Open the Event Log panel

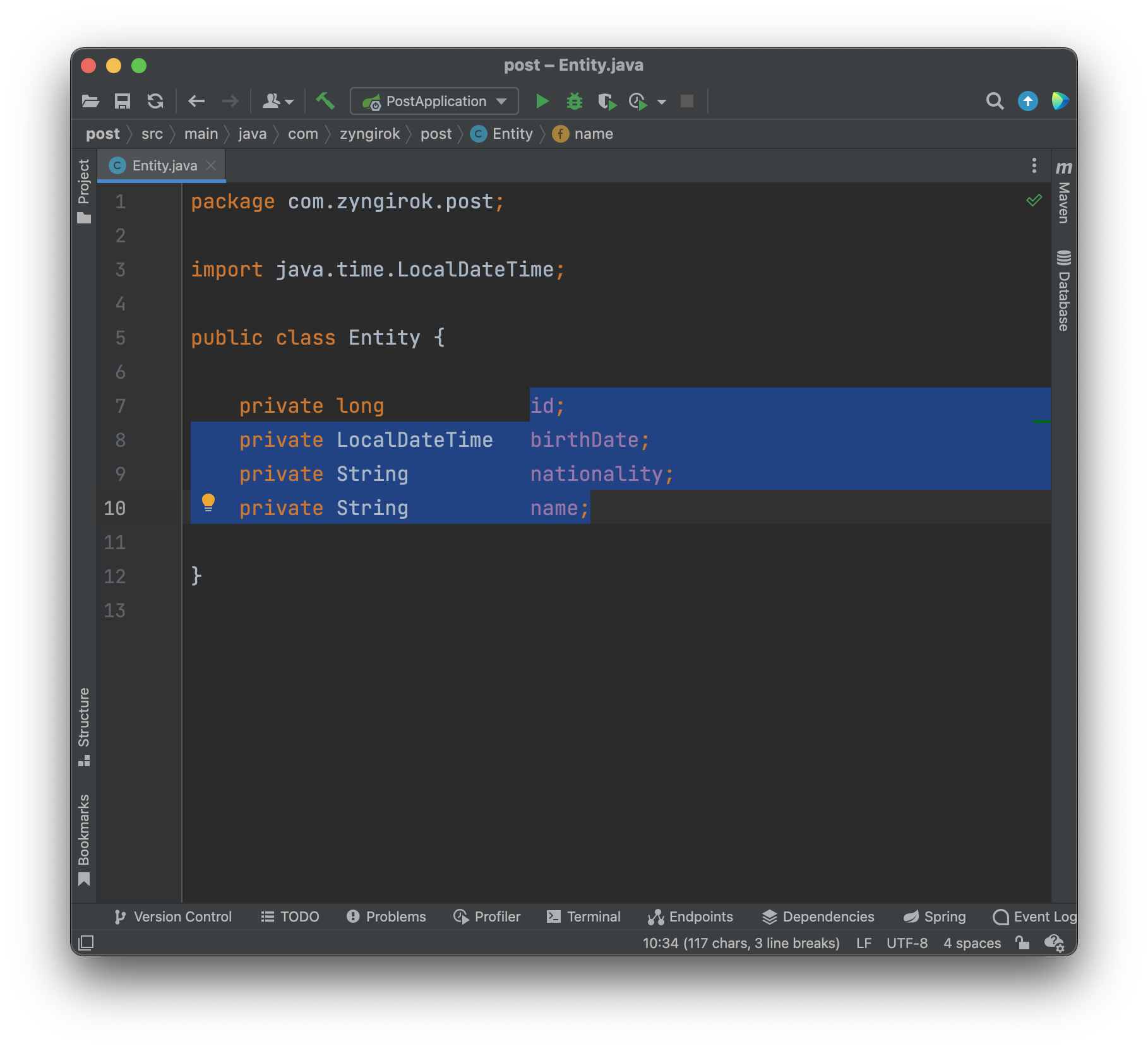(1034, 916)
